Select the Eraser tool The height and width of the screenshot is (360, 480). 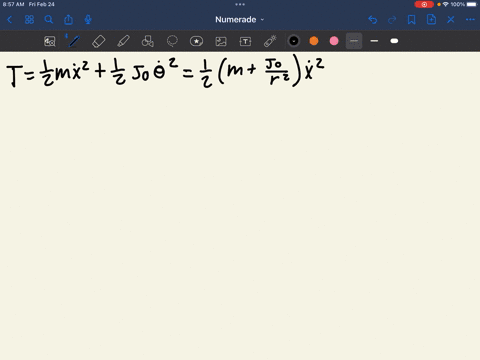pos(98,41)
